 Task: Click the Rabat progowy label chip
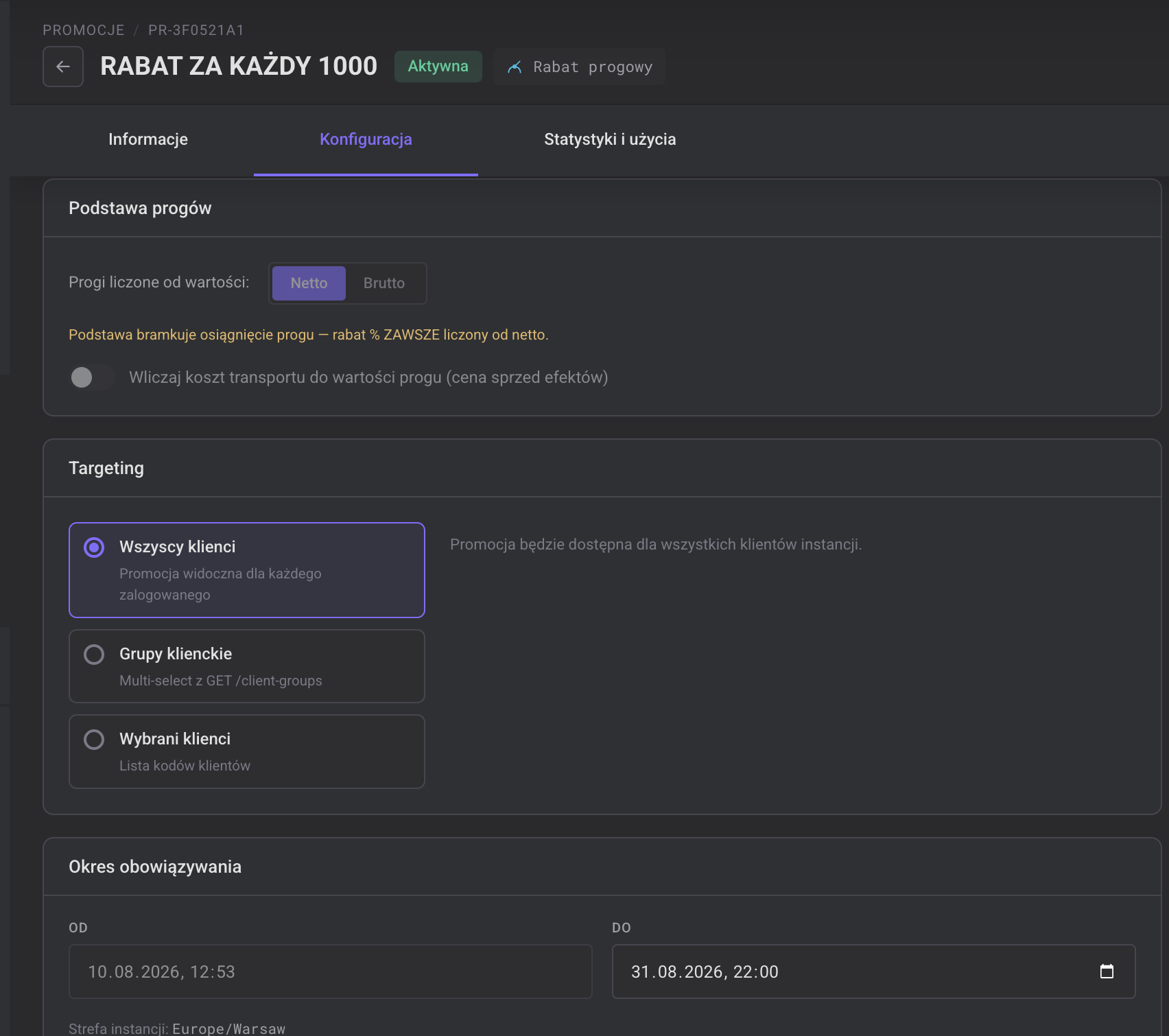(x=580, y=67)
